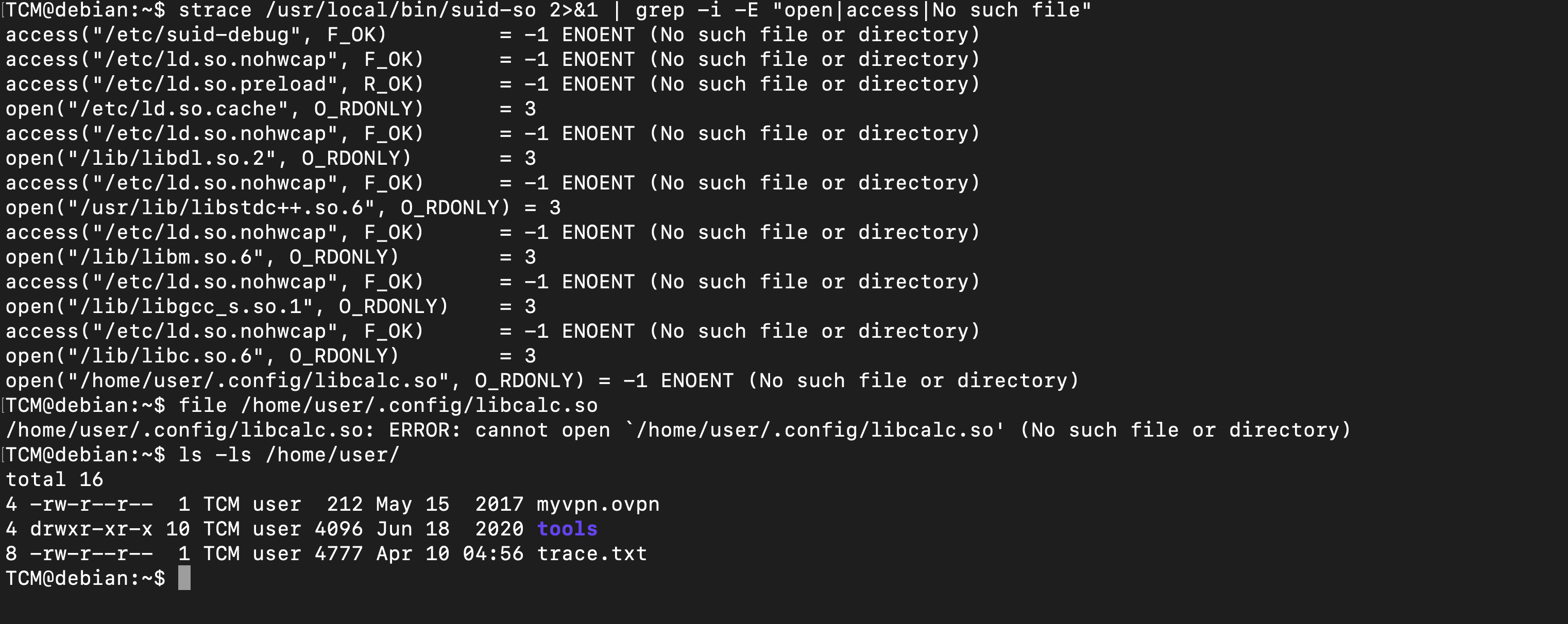Screen dimensions: 1568x624
Task: Click the /usr/lib/libstdc++.so.6 path
Action: (x=221, y=207)
